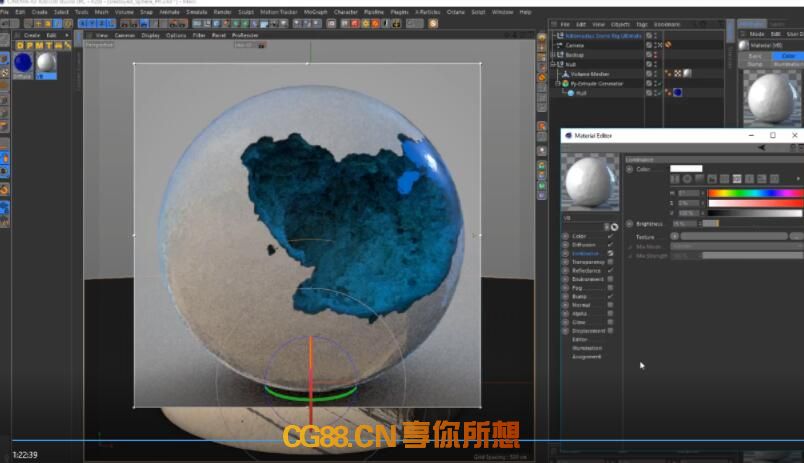This screenshot has height=463, width=804.
Task: Expand the Backup object in Object Manager
Action: click(x=553, y=55)
